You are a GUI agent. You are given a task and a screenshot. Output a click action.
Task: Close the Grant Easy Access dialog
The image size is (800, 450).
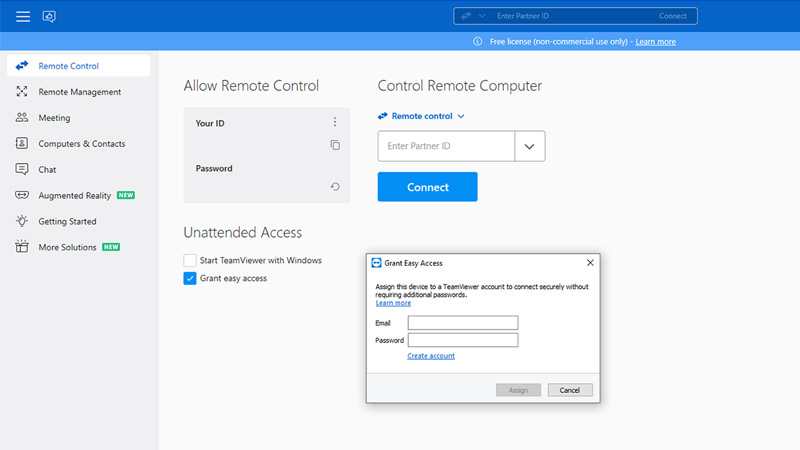click(590, 262)
